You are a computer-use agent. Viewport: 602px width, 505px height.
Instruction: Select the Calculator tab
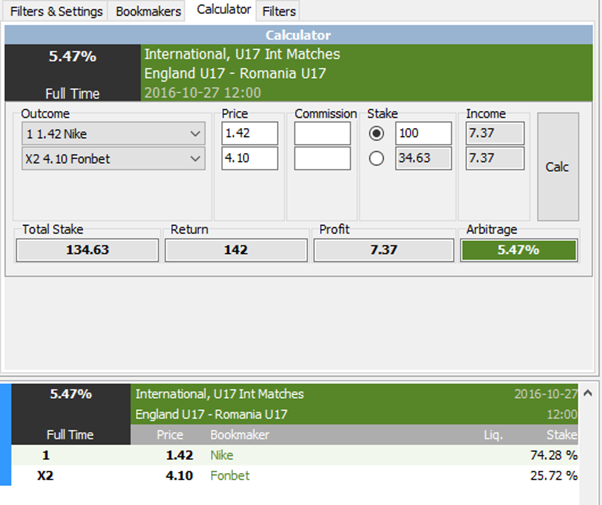coord(223,9)
